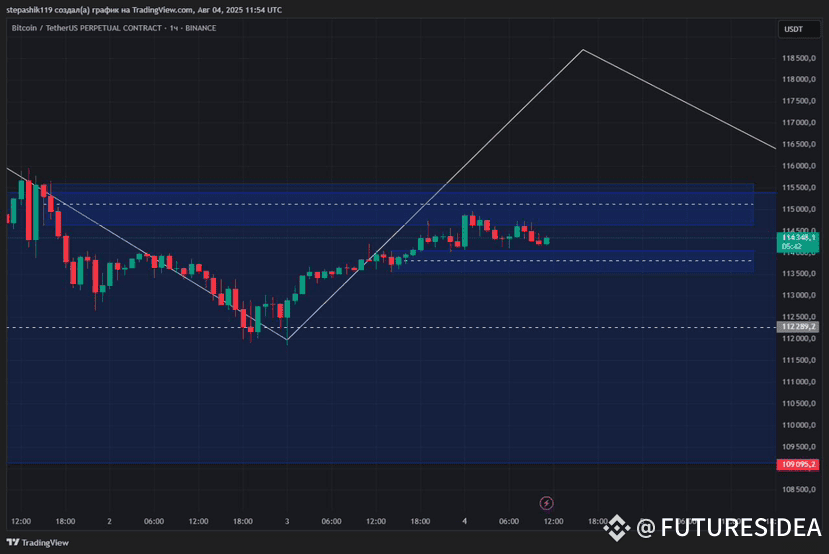Click date label '2' on time axis
Screen dimensions: 829x554
point(109,521)
